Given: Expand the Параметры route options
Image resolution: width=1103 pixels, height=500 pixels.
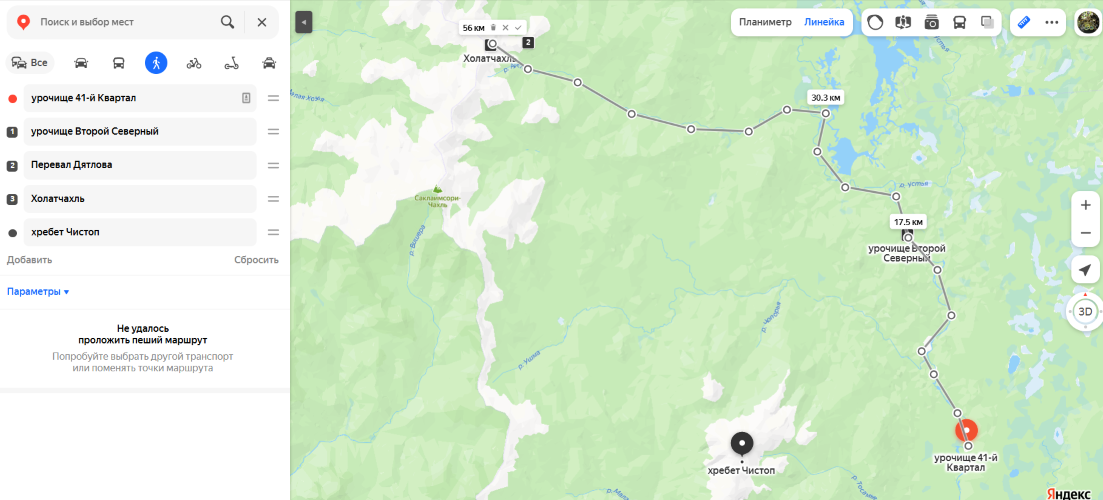Looking at the screenshot, I should (38, 291).
